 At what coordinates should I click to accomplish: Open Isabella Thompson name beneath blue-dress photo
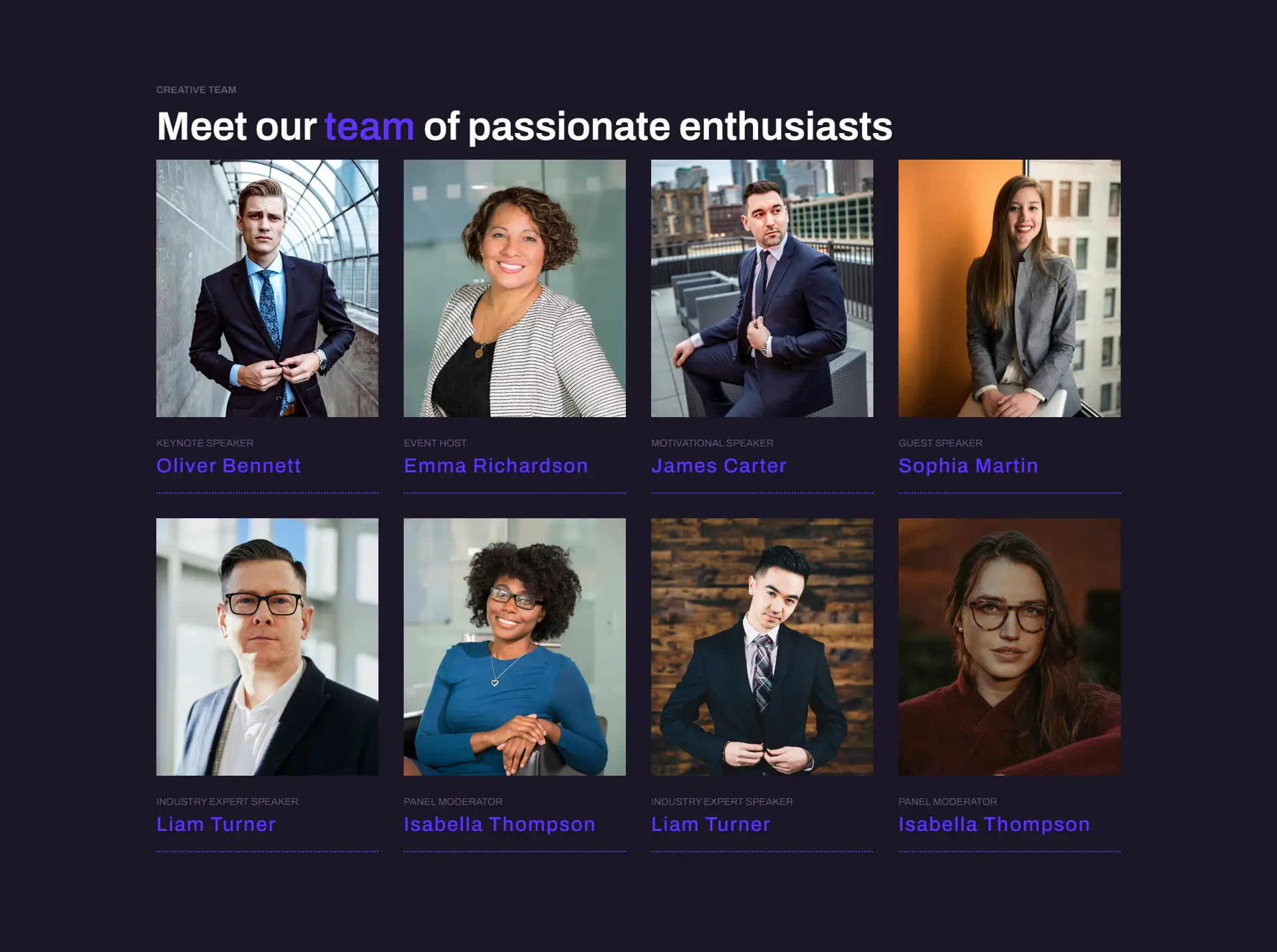click(x=499, y=824)
